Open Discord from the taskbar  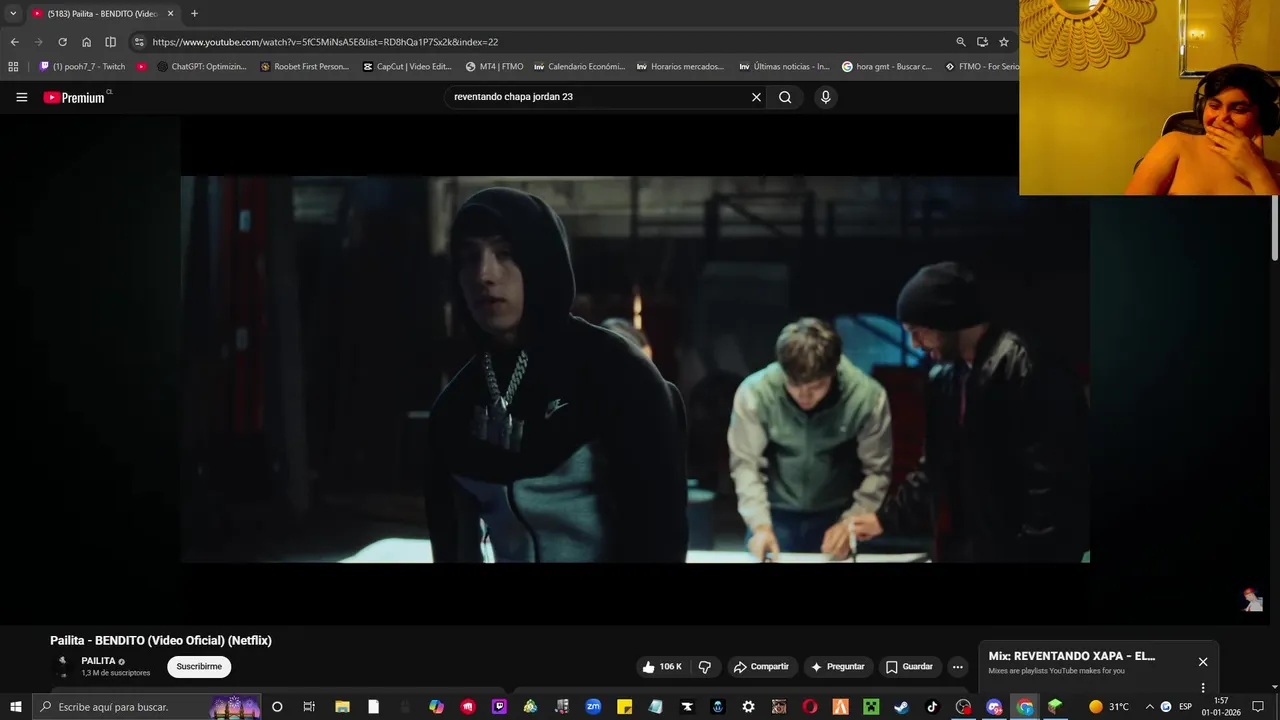point(994,707)
